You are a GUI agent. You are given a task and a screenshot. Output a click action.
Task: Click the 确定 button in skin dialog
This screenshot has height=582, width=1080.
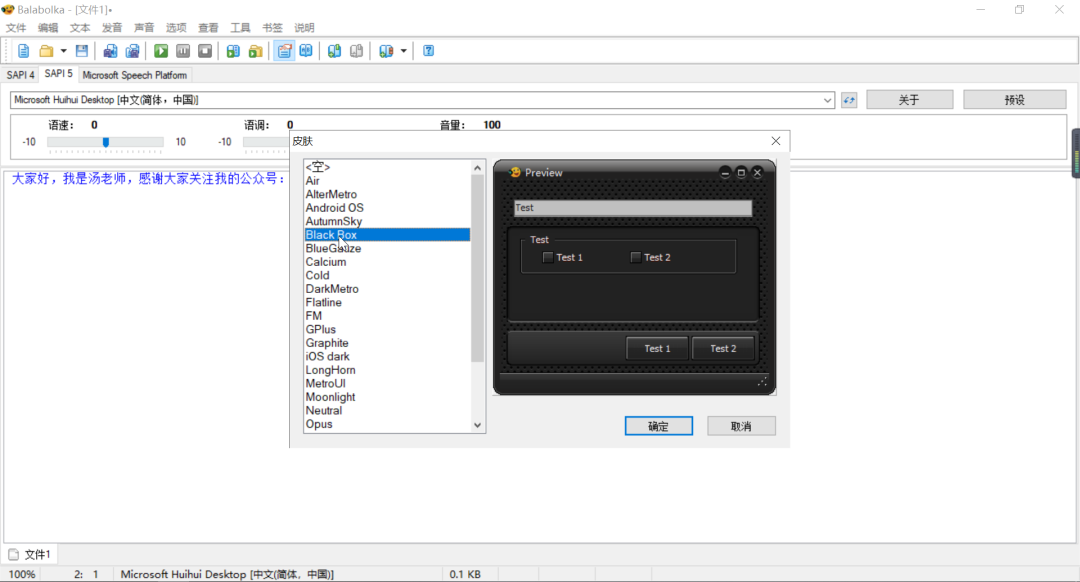[x=659, y=426]
